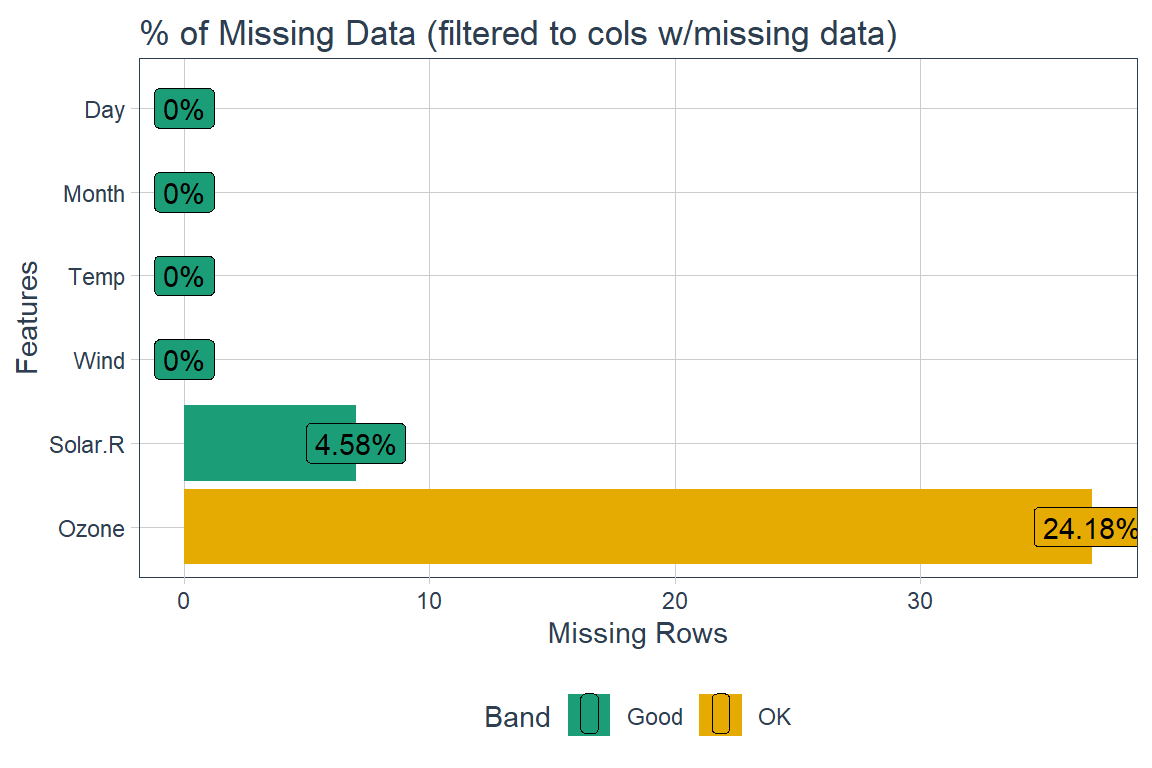Click the 0% label for Month
The width and height of the screenshot is (1152, 768).
click(x=184, y=193)
